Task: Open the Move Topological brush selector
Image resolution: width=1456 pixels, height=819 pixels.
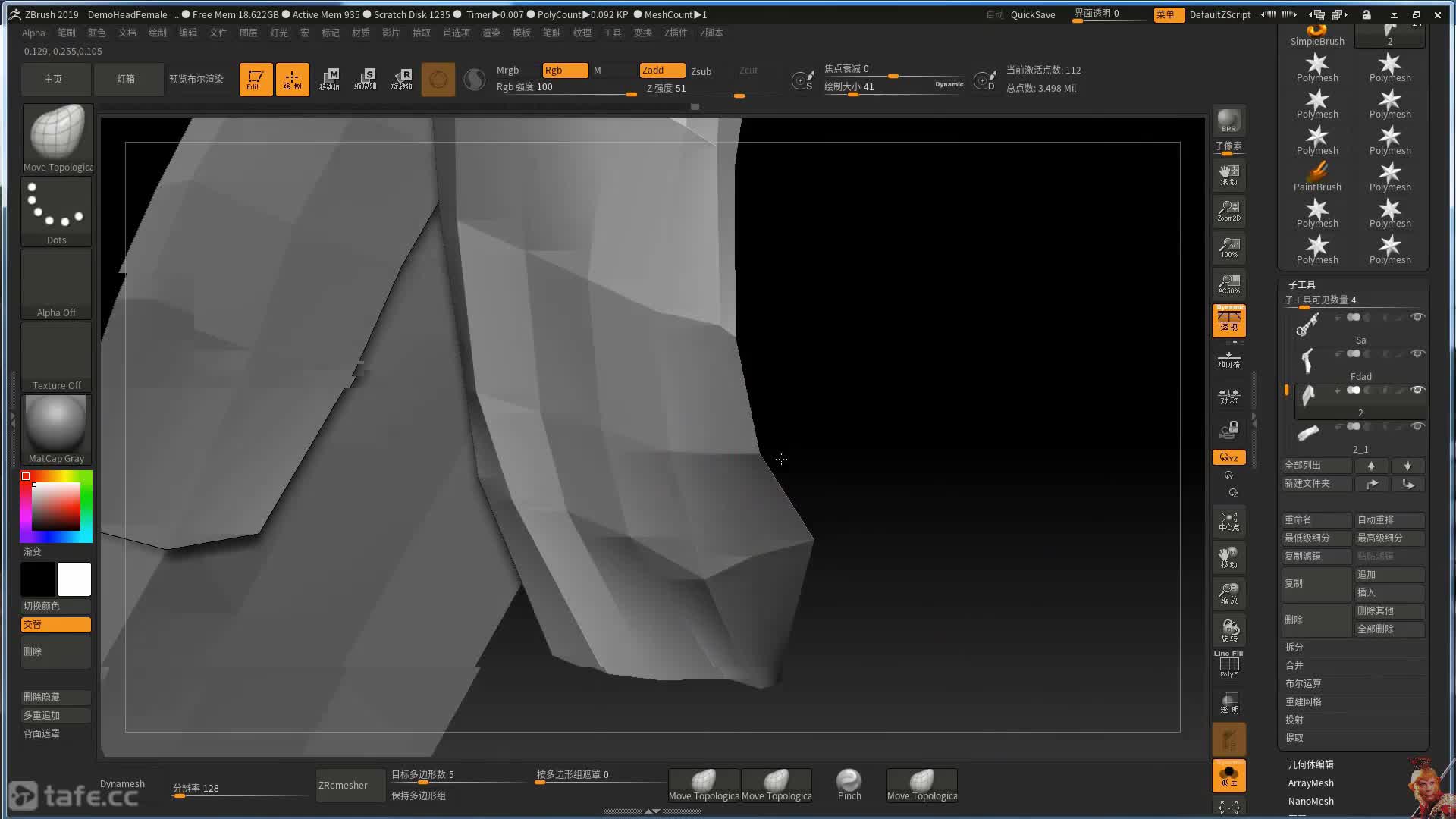Action: pyautogui.click(x=58, y=138)
